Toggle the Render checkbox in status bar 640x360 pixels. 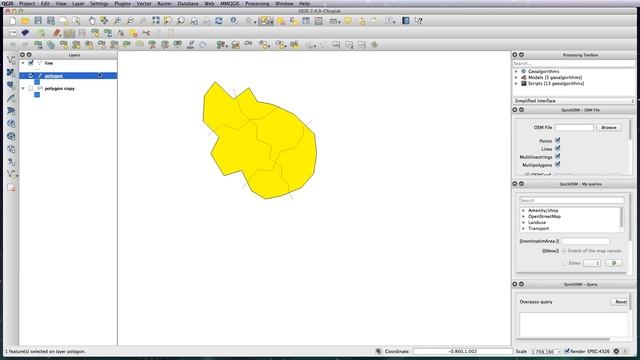pos(567,351)
